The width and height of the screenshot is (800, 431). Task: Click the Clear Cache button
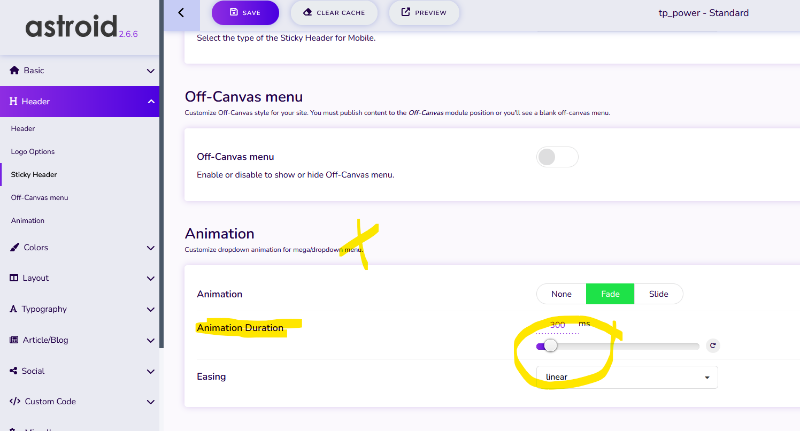pos(334,13)
